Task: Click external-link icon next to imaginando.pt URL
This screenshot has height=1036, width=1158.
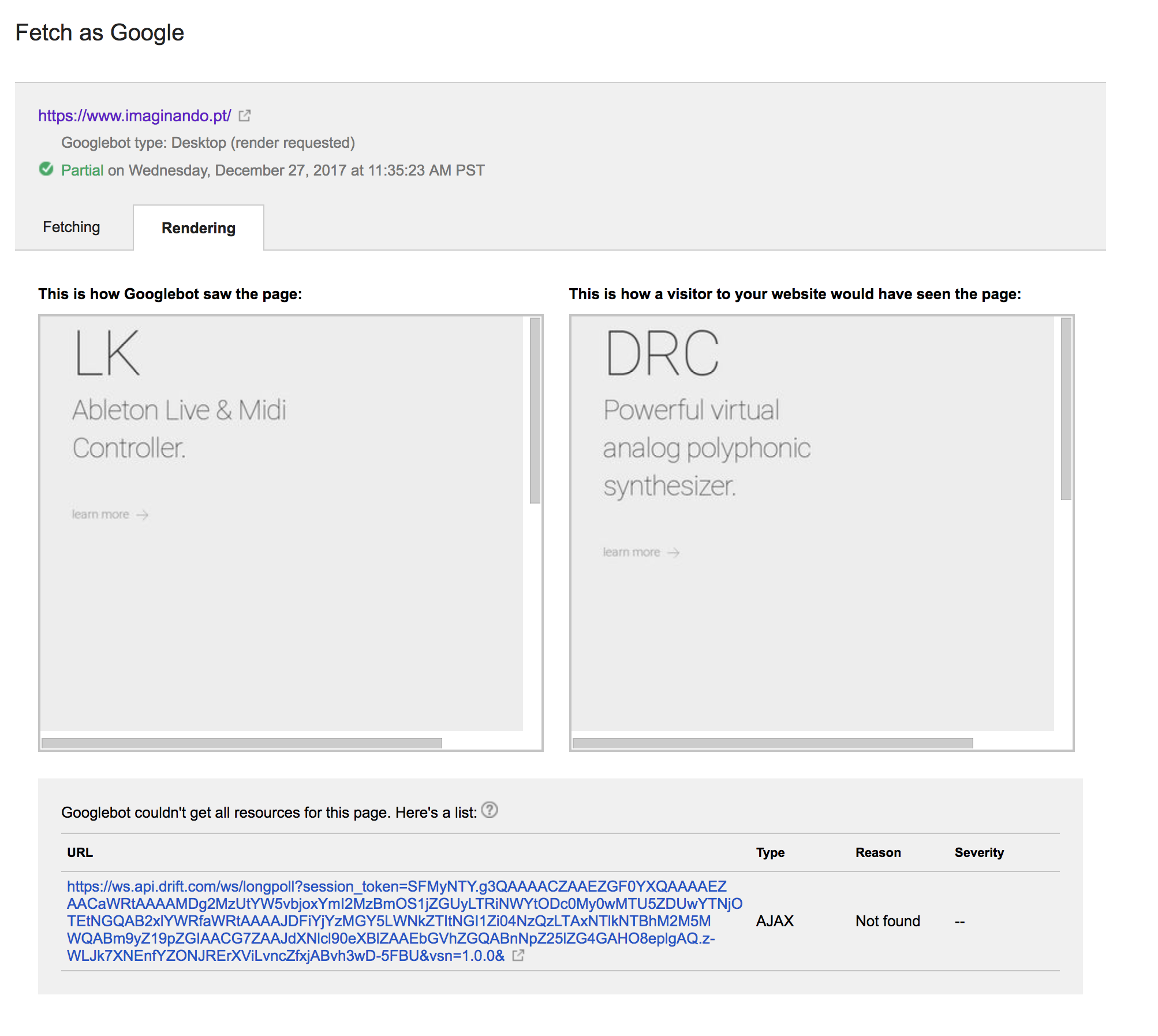Action: 245,116
